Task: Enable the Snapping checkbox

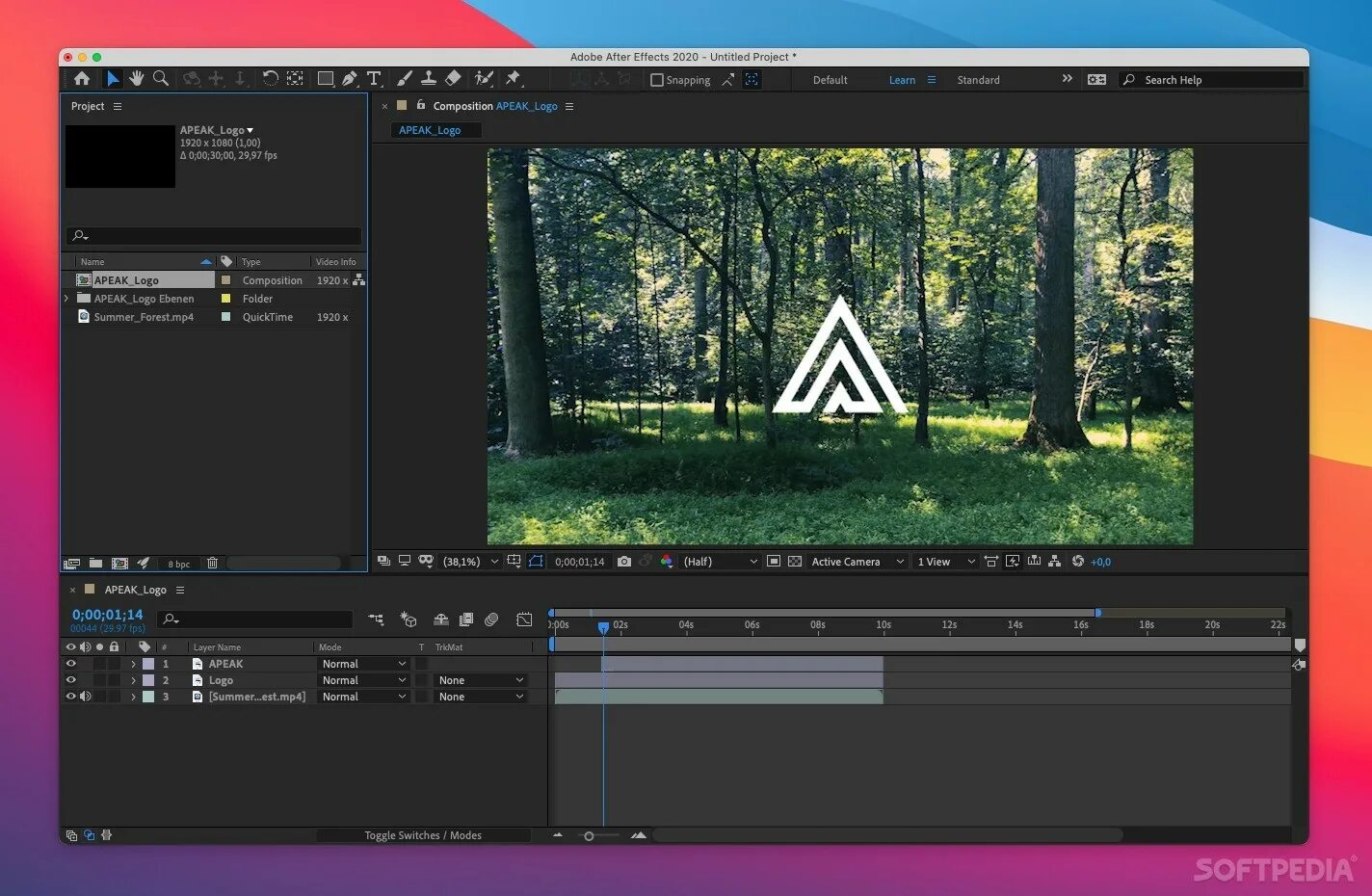Action: click(x=657, y=80)
